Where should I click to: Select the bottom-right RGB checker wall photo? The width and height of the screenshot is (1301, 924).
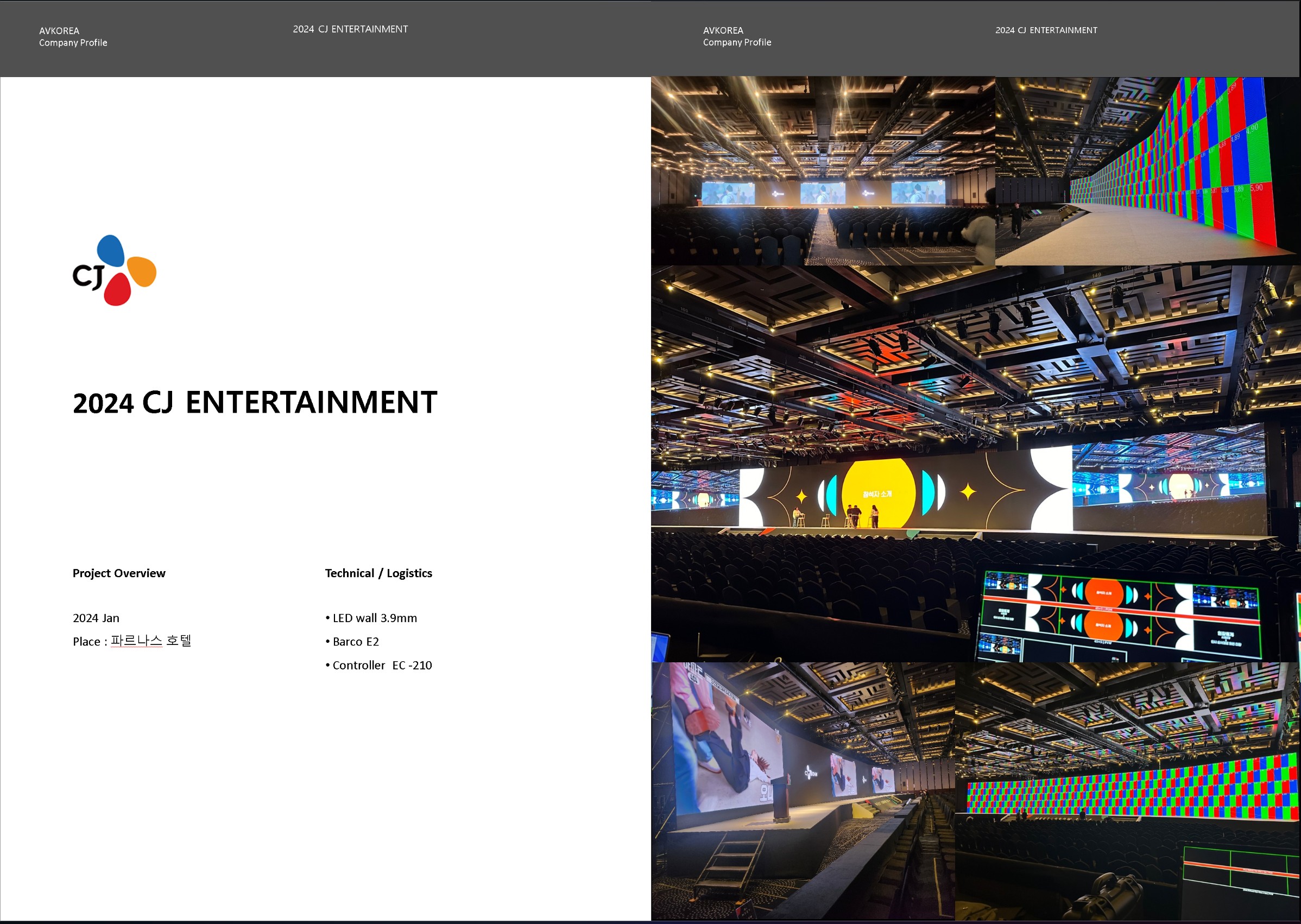[1127, 791]
